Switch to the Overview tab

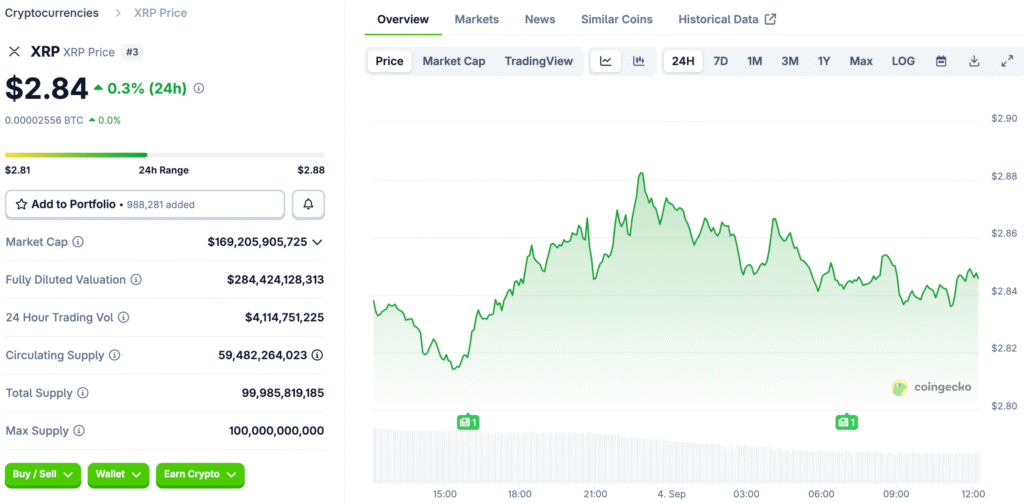point(403,19)
